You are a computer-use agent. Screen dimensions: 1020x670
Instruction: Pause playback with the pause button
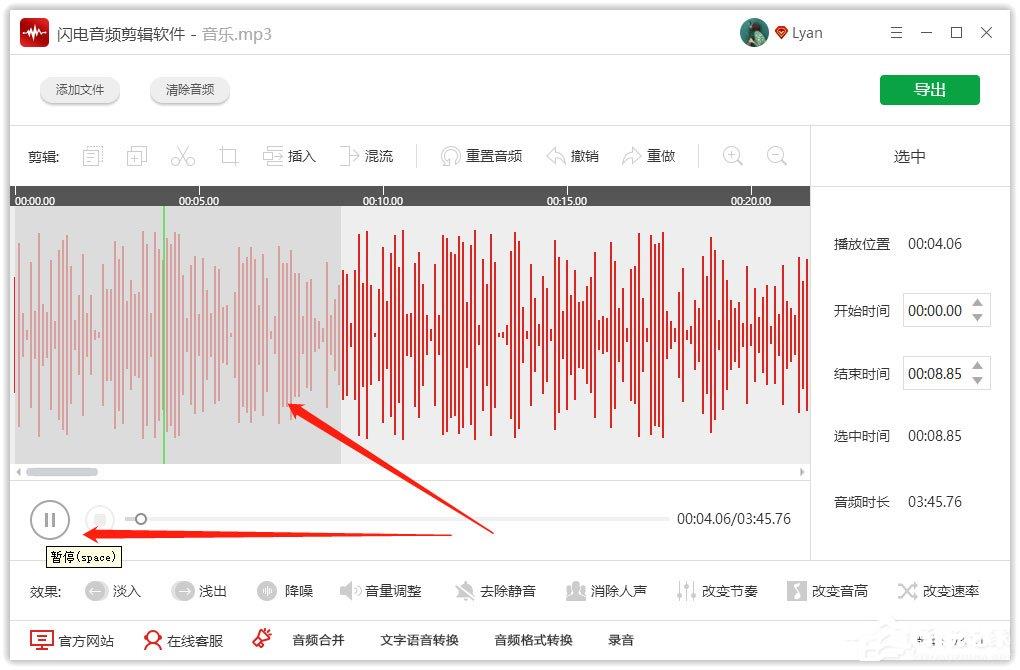[49, 520]
